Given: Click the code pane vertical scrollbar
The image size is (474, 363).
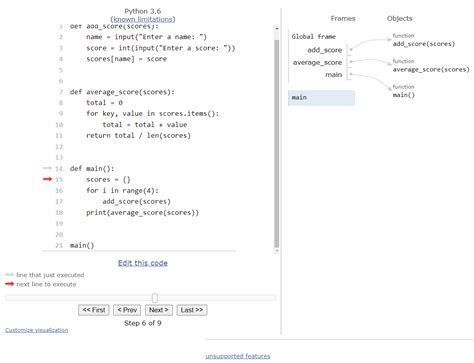Looking at the screenshot, I should pos(276,143).
